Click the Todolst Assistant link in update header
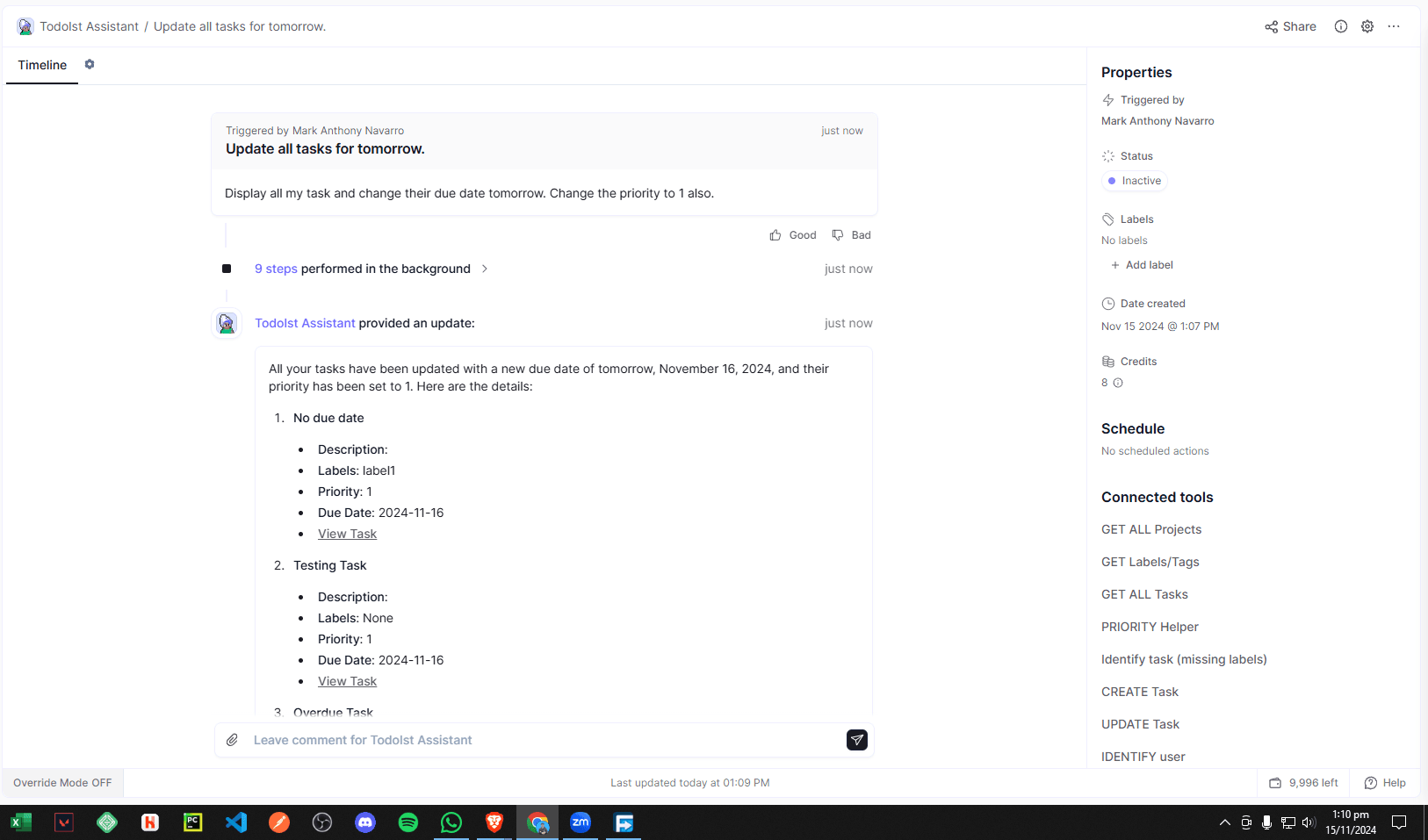 [x=305, y=323]
